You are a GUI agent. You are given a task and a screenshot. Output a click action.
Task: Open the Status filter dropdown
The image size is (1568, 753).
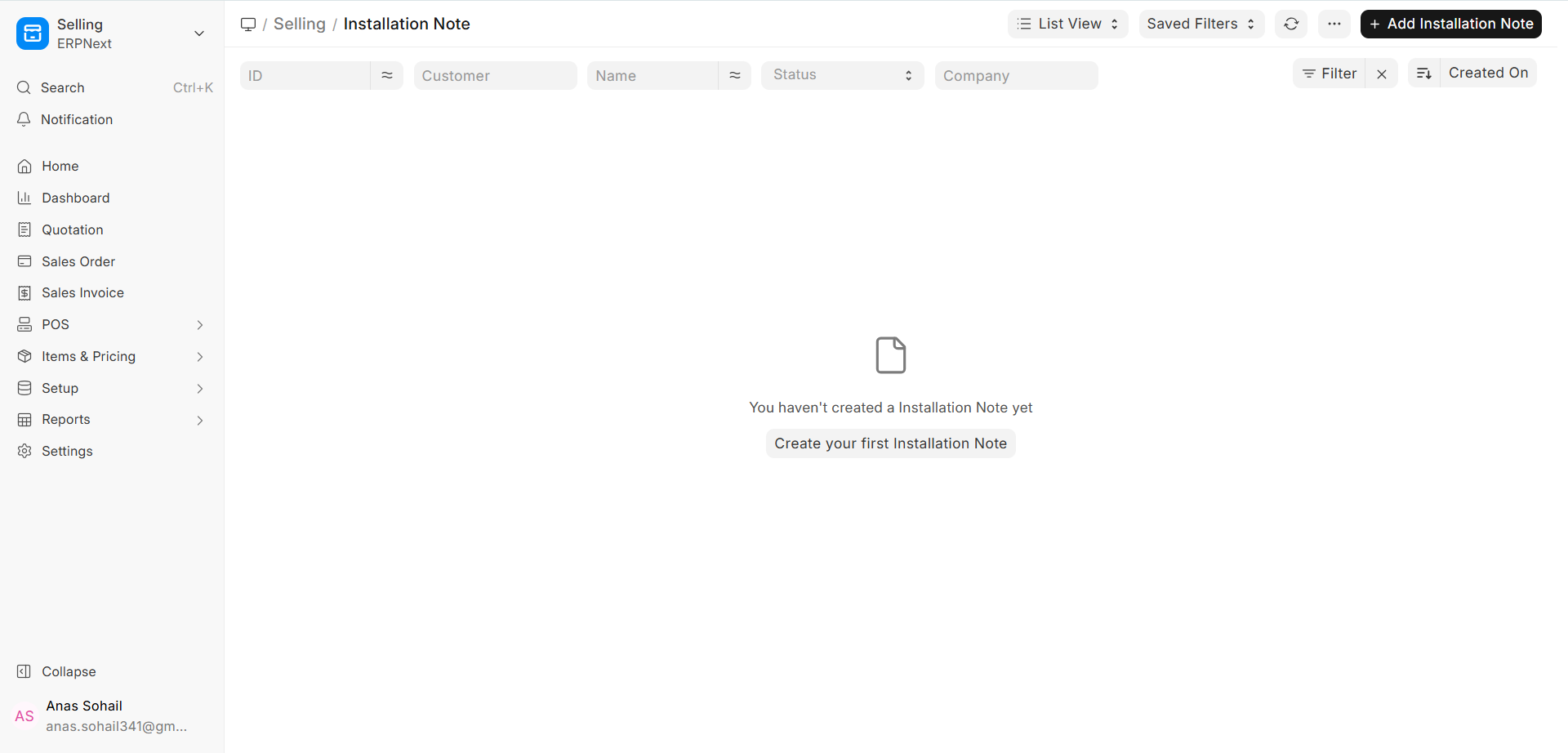[842, 75]
